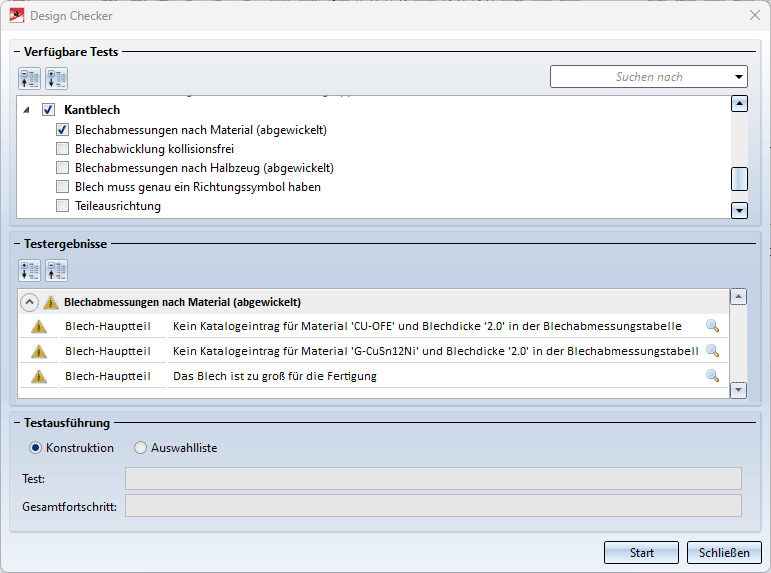
Task: Collapse the Kantblech tree node
Action: [x=26, y=110]
